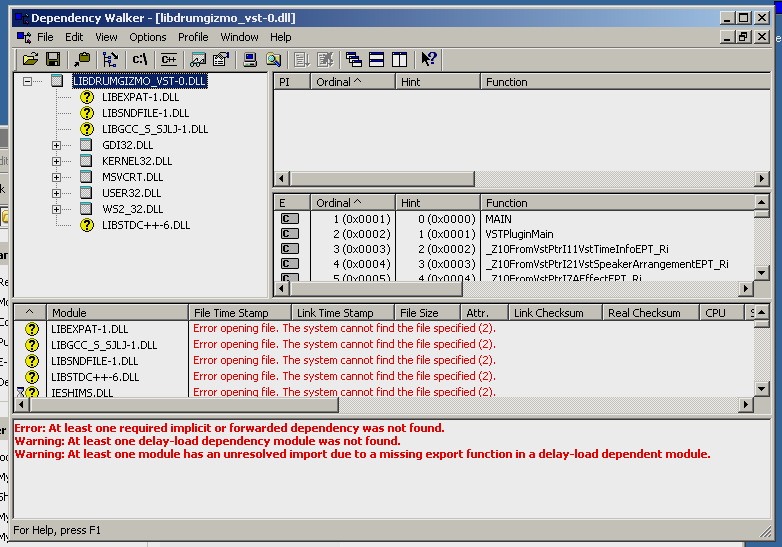
Task: Select LIBSTDC++-6.DLL in the module list
Action: 95,377
